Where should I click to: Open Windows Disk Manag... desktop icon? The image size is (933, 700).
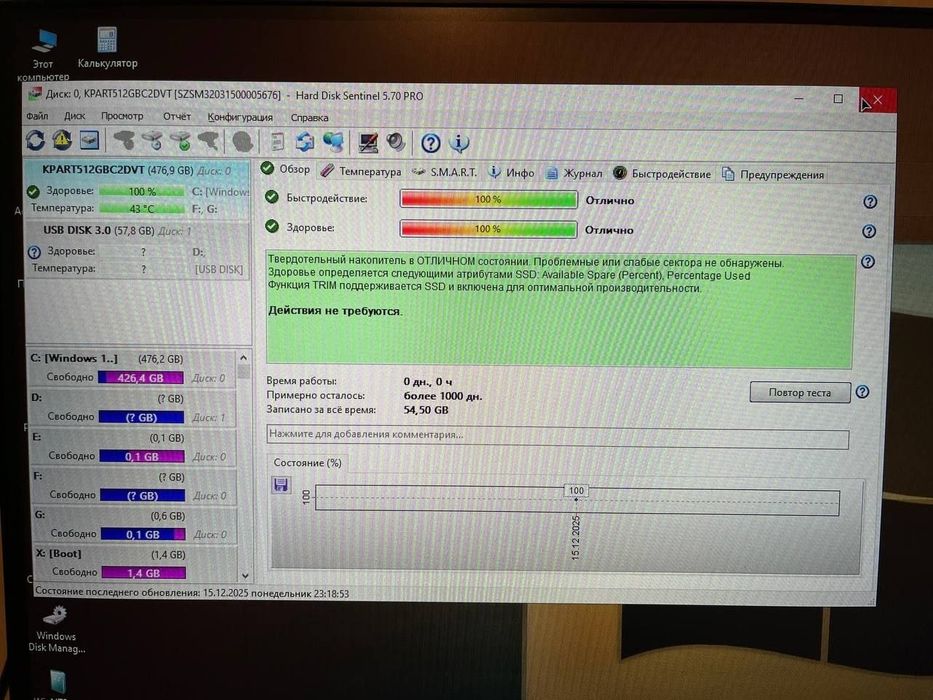pos(57,629)
